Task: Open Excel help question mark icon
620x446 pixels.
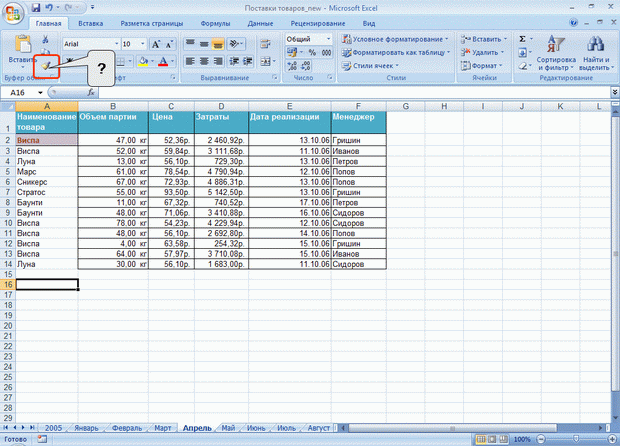Action: (x=574, y=23)
